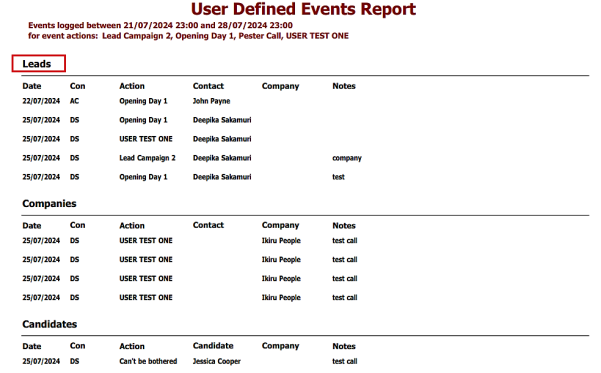
Task: Click the Notes column header under Leads
Action: (x=344, y=86)
